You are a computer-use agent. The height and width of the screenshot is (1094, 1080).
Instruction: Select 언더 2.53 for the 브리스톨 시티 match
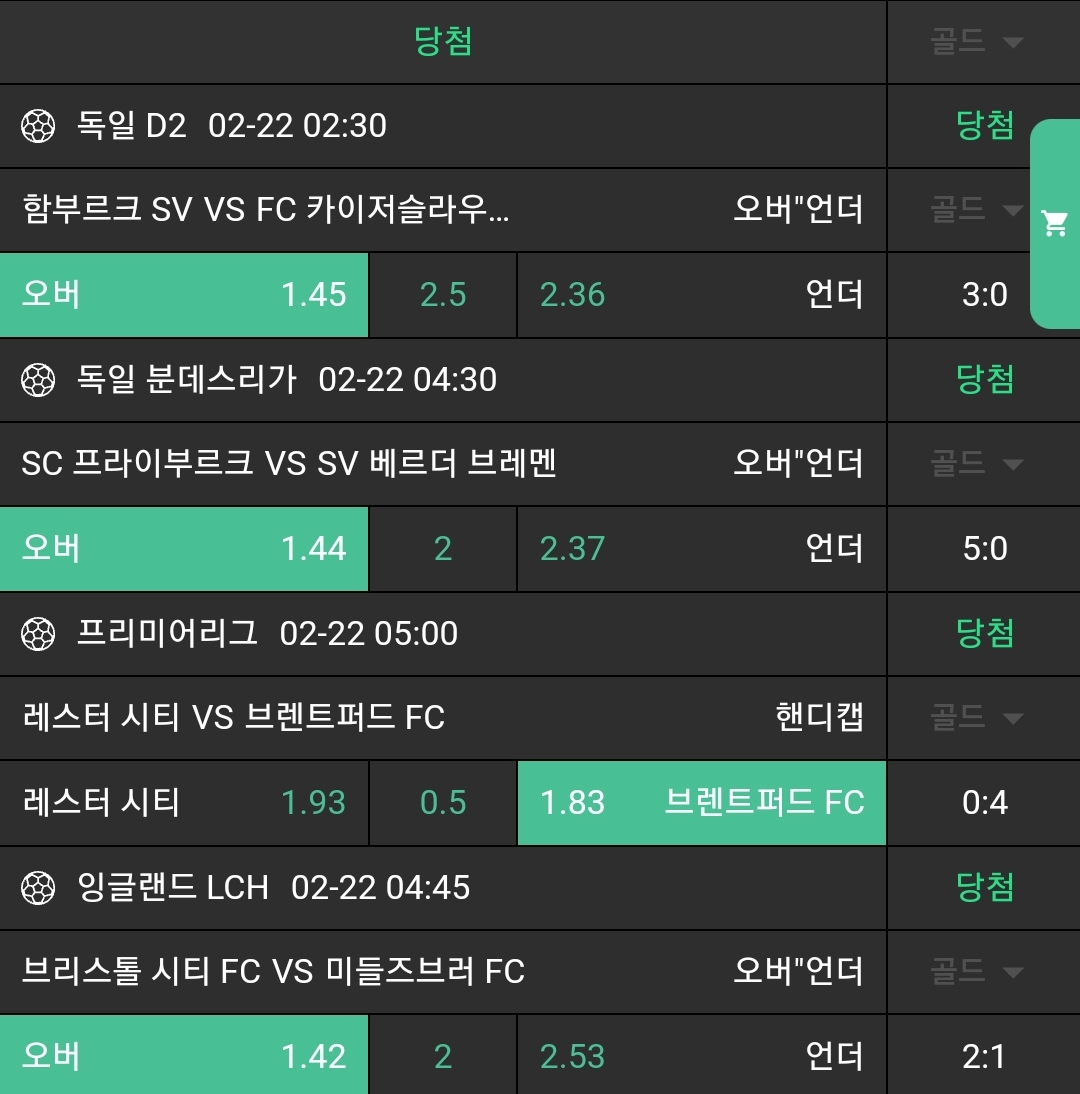click(x=701, y=1057)
